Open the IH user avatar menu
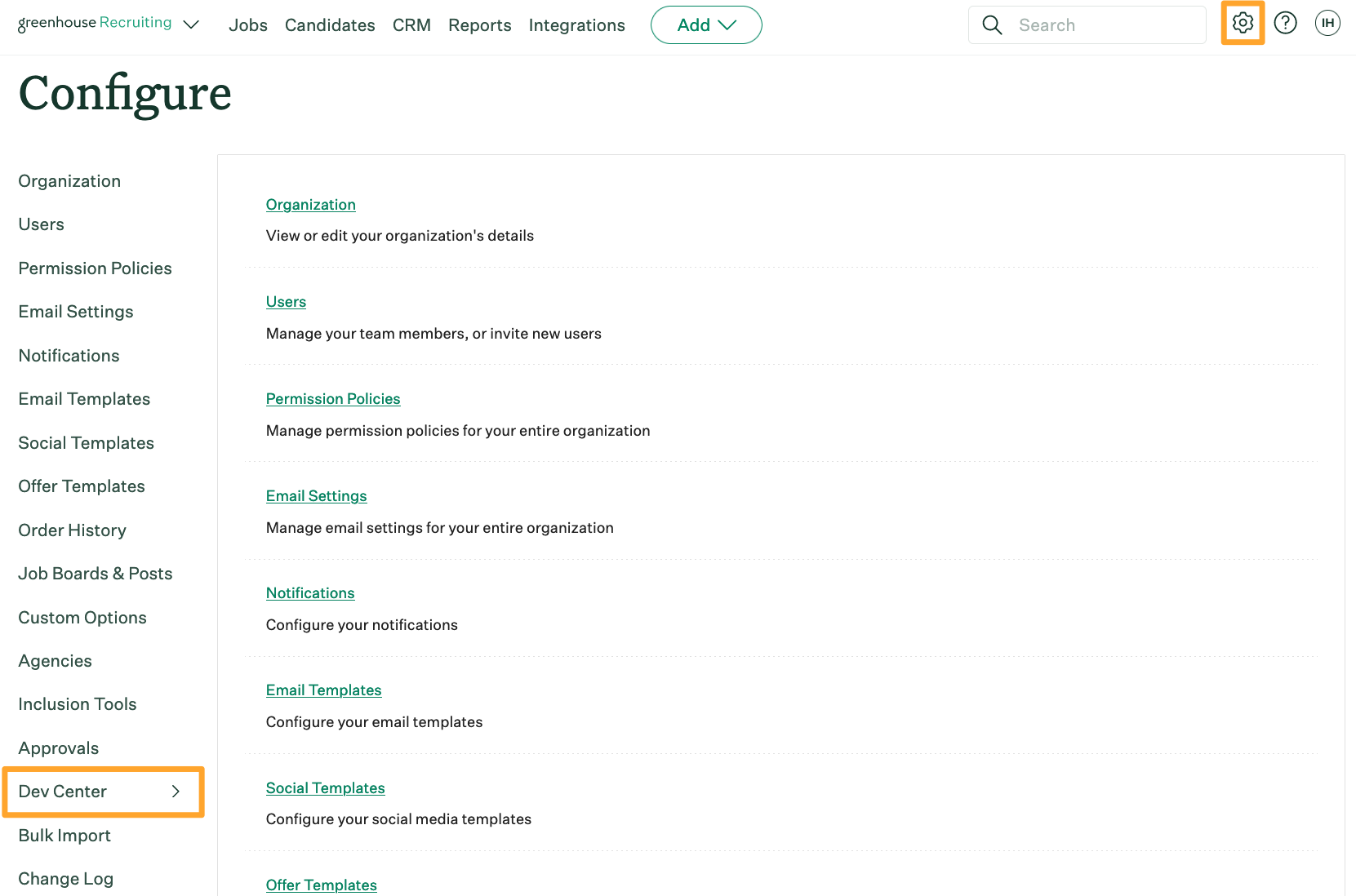The image size is (1356, 896). click(x=1327, y=24)
